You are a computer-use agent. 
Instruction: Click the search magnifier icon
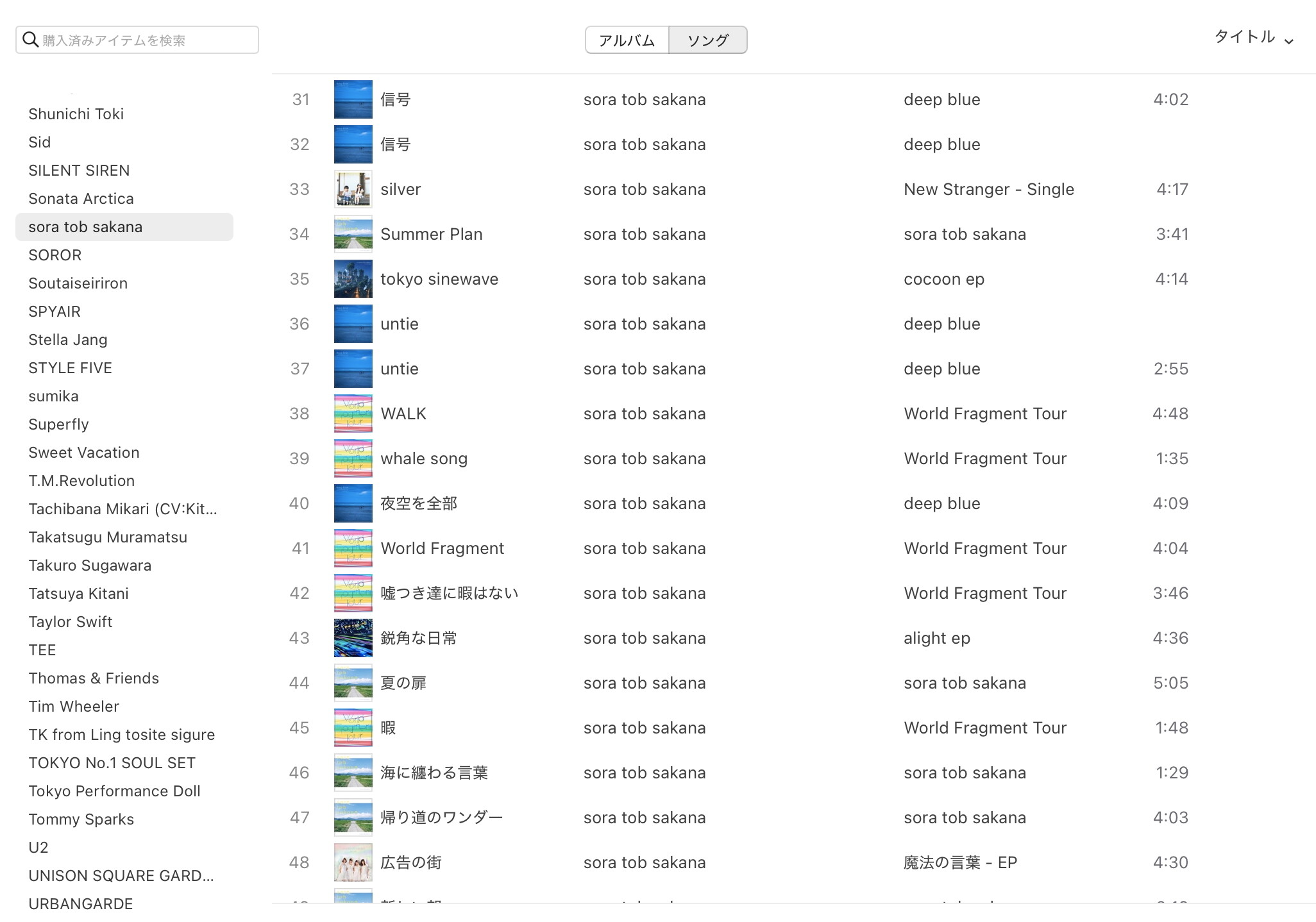point(30,40)
